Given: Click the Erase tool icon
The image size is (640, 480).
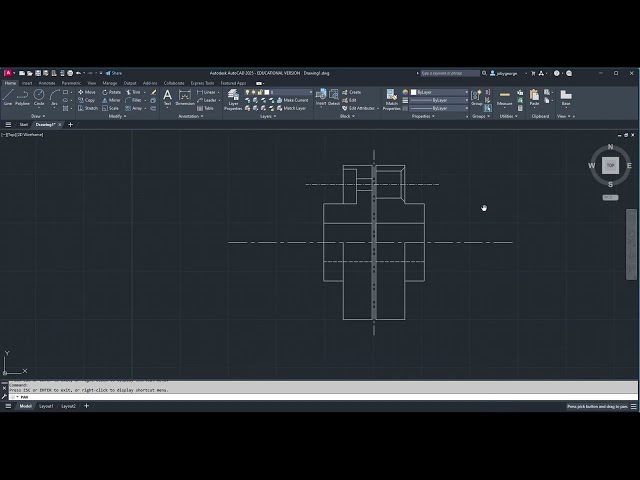Looking at the screenshot, I should pyautogui.click(x=153, y=92).
